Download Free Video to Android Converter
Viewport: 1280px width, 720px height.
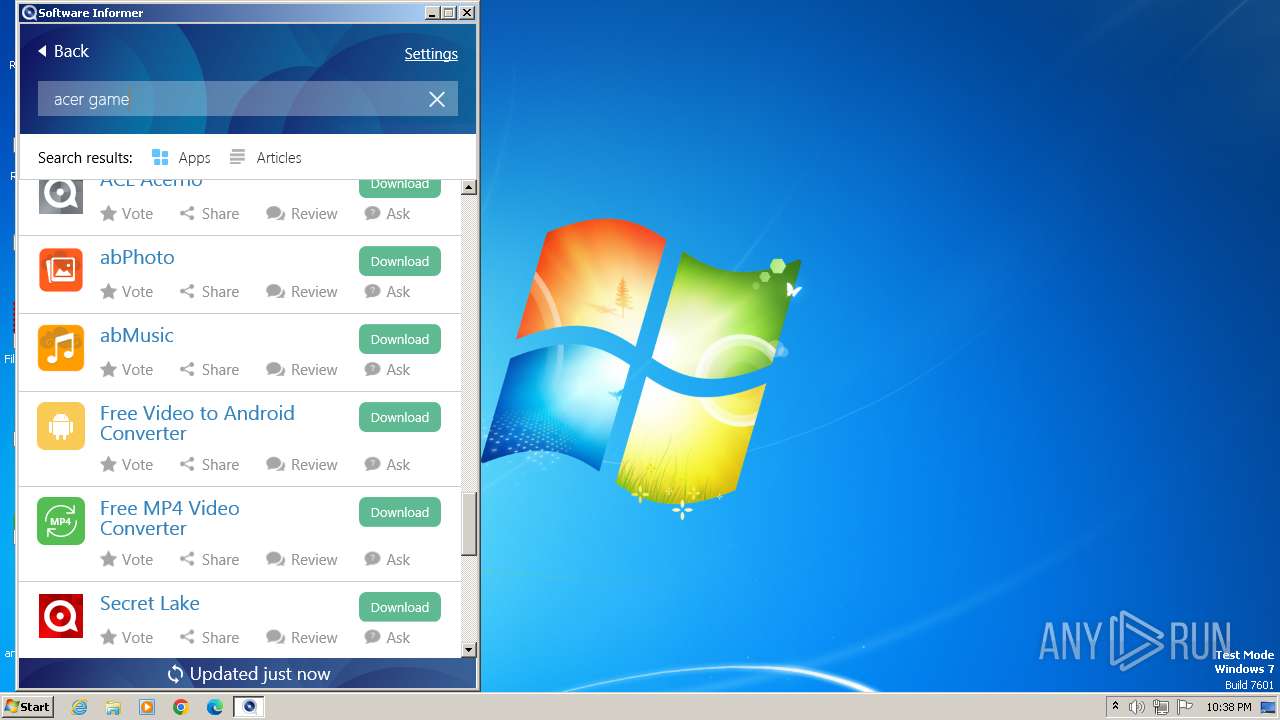tap(400, 417)
